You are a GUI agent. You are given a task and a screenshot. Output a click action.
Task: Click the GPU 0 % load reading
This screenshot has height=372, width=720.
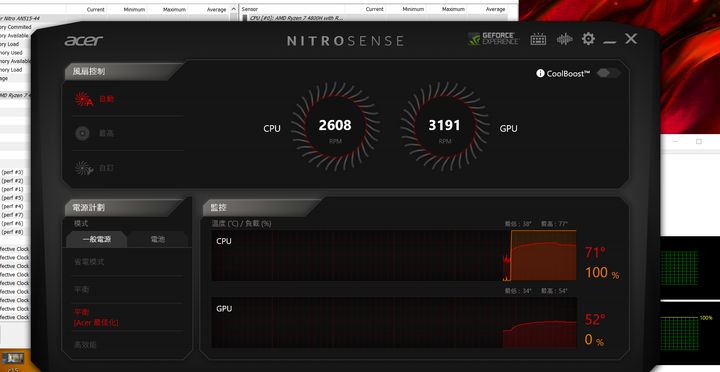(594, 340)
